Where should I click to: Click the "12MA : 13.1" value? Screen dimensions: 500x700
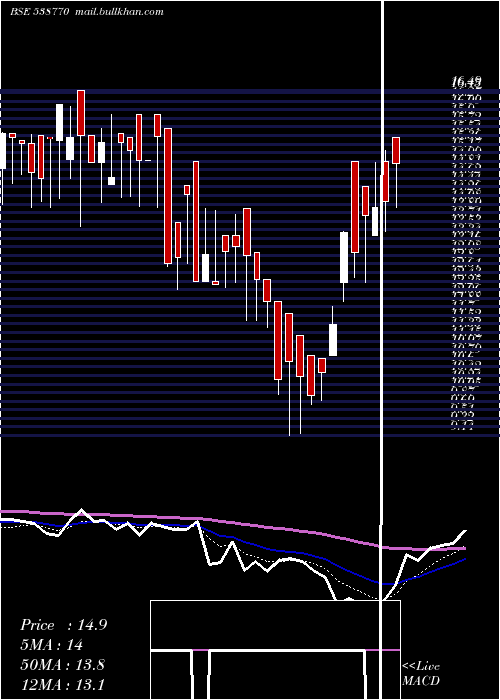tap(62, 684)
